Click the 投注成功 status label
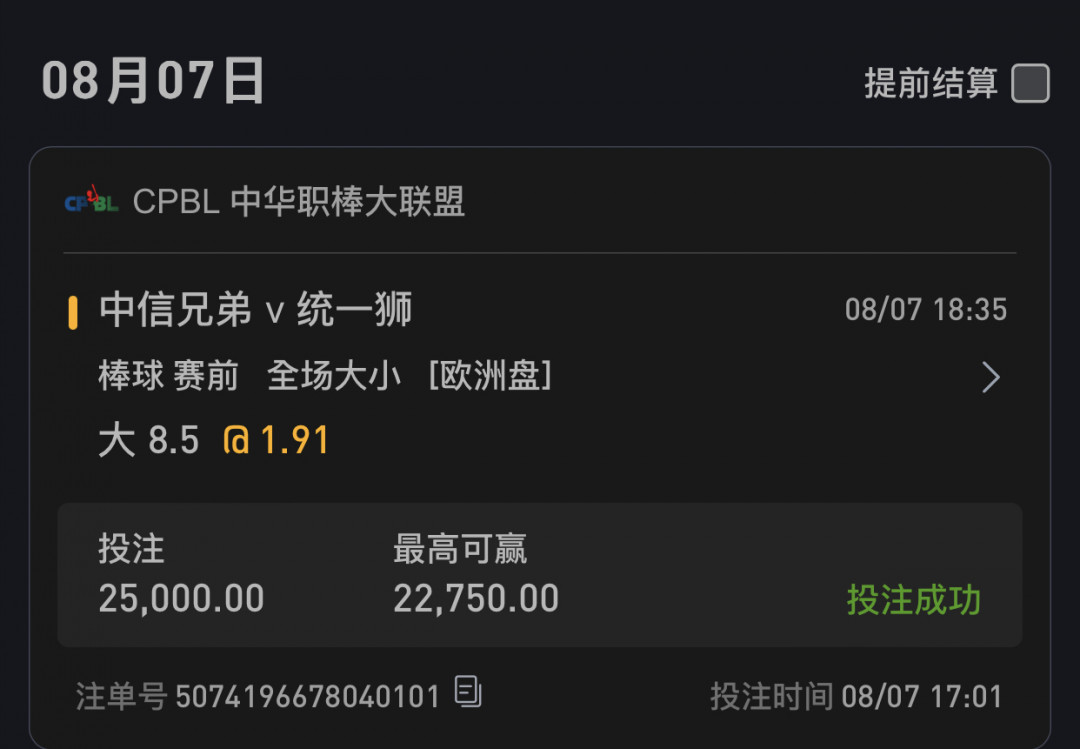Viewport: 1080px width, 749px height. point(913,599)
